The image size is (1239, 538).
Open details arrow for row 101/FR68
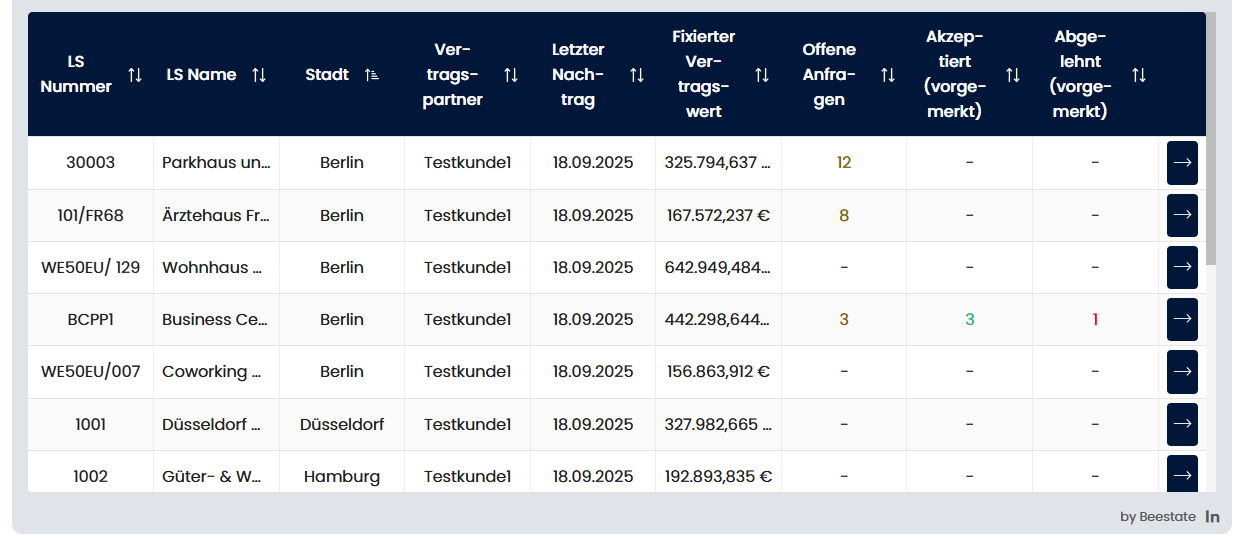point(1182,215)
